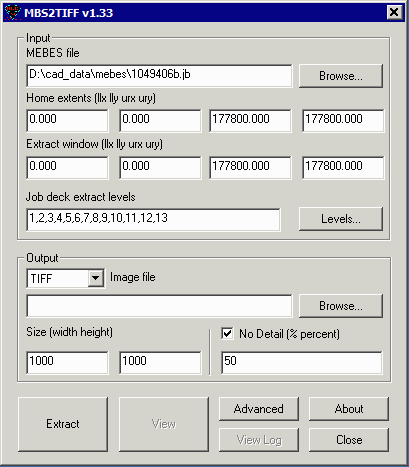This screenshot has width=409, height=467.
Task: Click the No Detail percent field showing 50
Action: tap(302, 362)
